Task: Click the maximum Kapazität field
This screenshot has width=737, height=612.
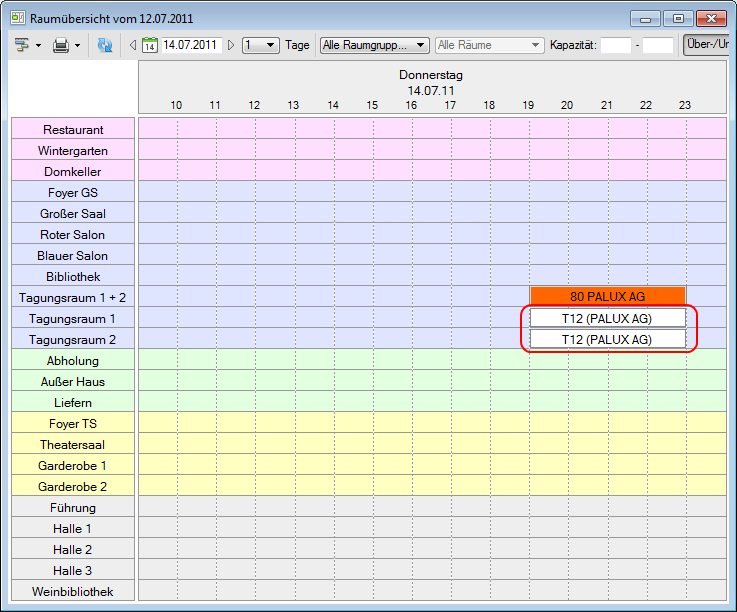Action: [x=658, y=45]
